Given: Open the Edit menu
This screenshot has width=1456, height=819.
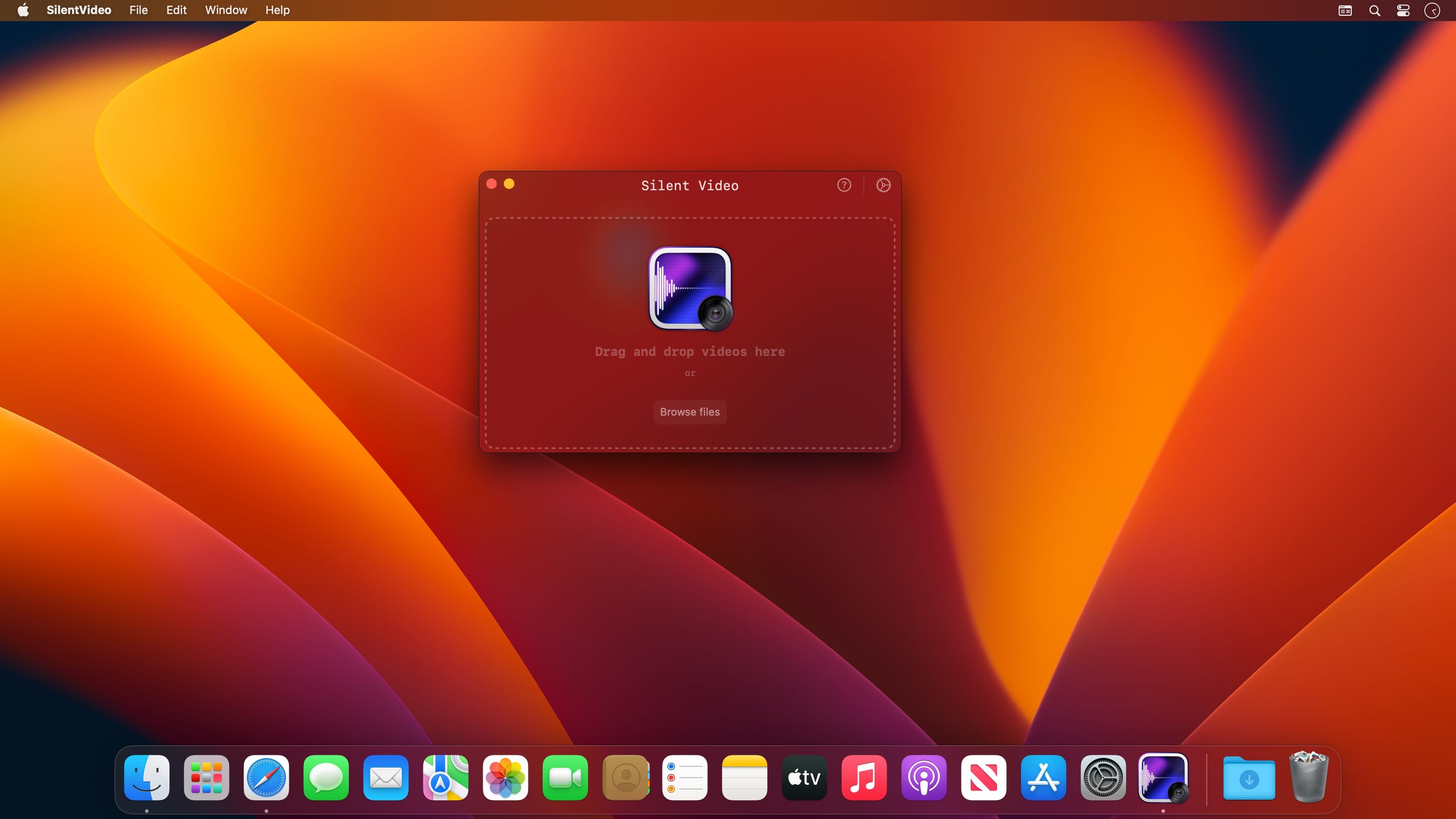Looking at the screenshot, I should click(x=176, y=10).
